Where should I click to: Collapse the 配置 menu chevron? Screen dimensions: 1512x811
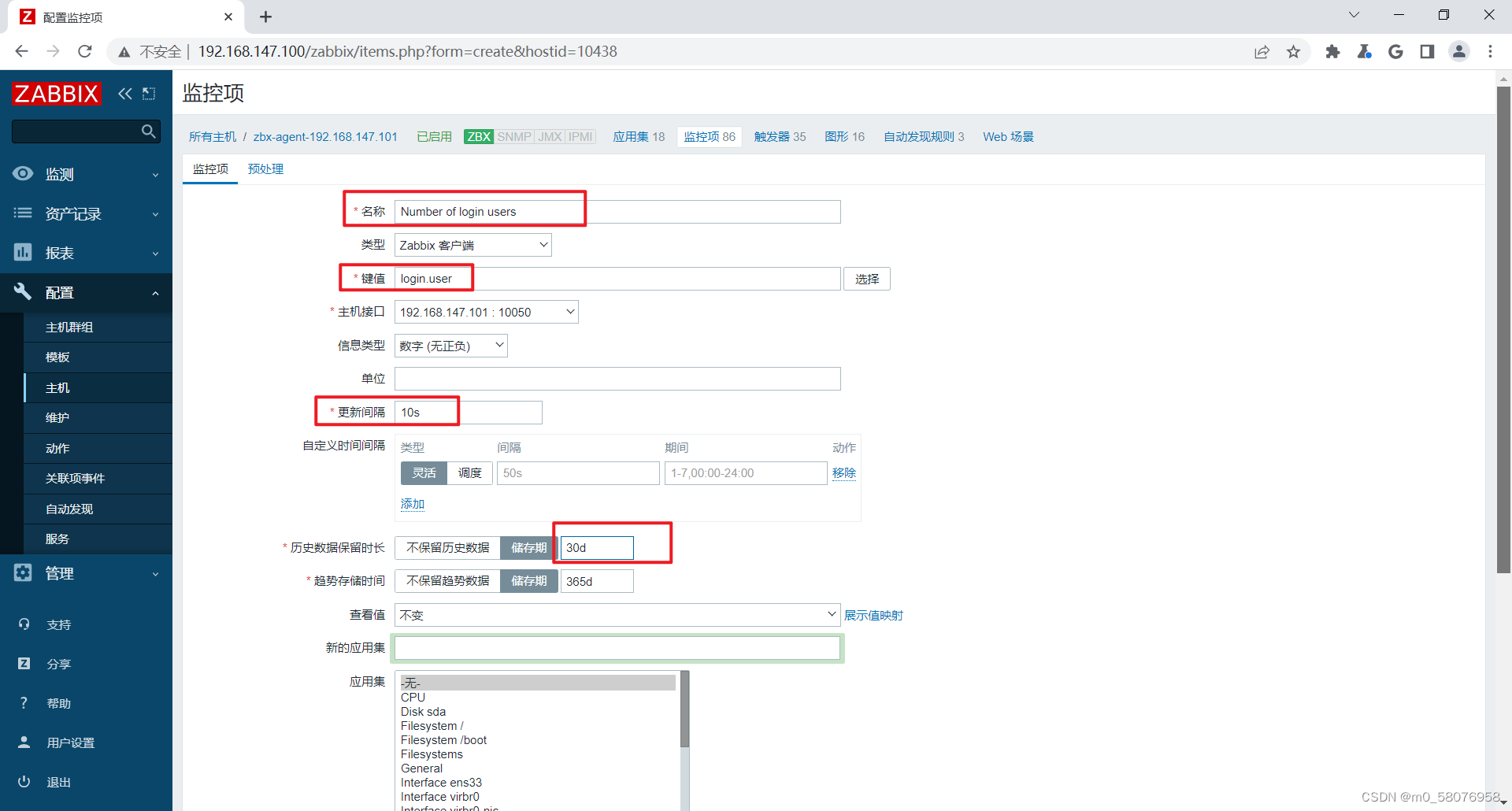click(x=155, y=293)
